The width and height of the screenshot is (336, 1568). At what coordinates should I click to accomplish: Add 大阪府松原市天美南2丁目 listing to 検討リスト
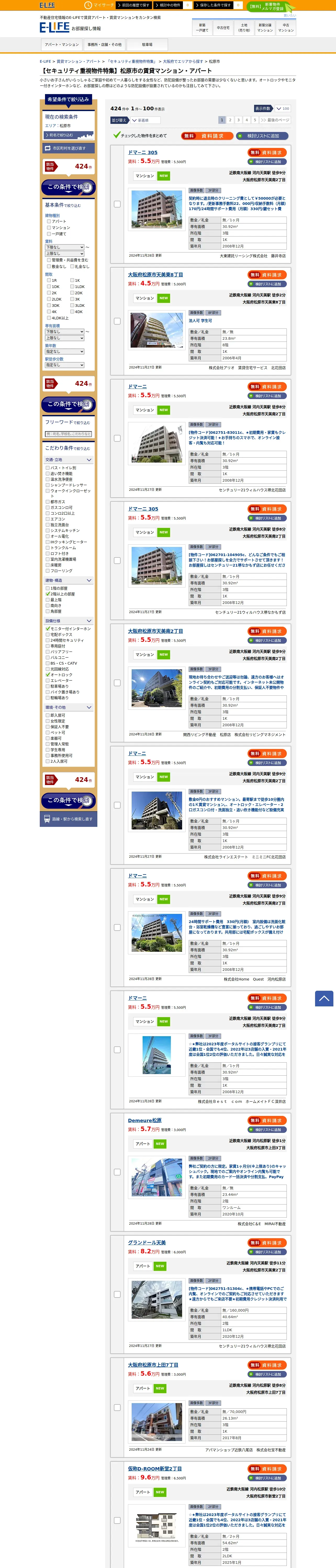point(267,640)
